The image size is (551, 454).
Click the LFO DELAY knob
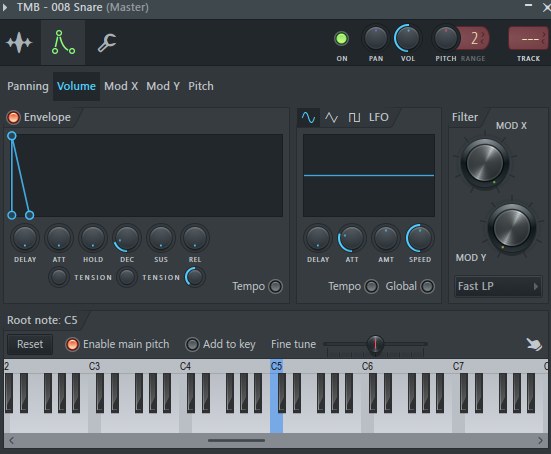tap(318, 238)
